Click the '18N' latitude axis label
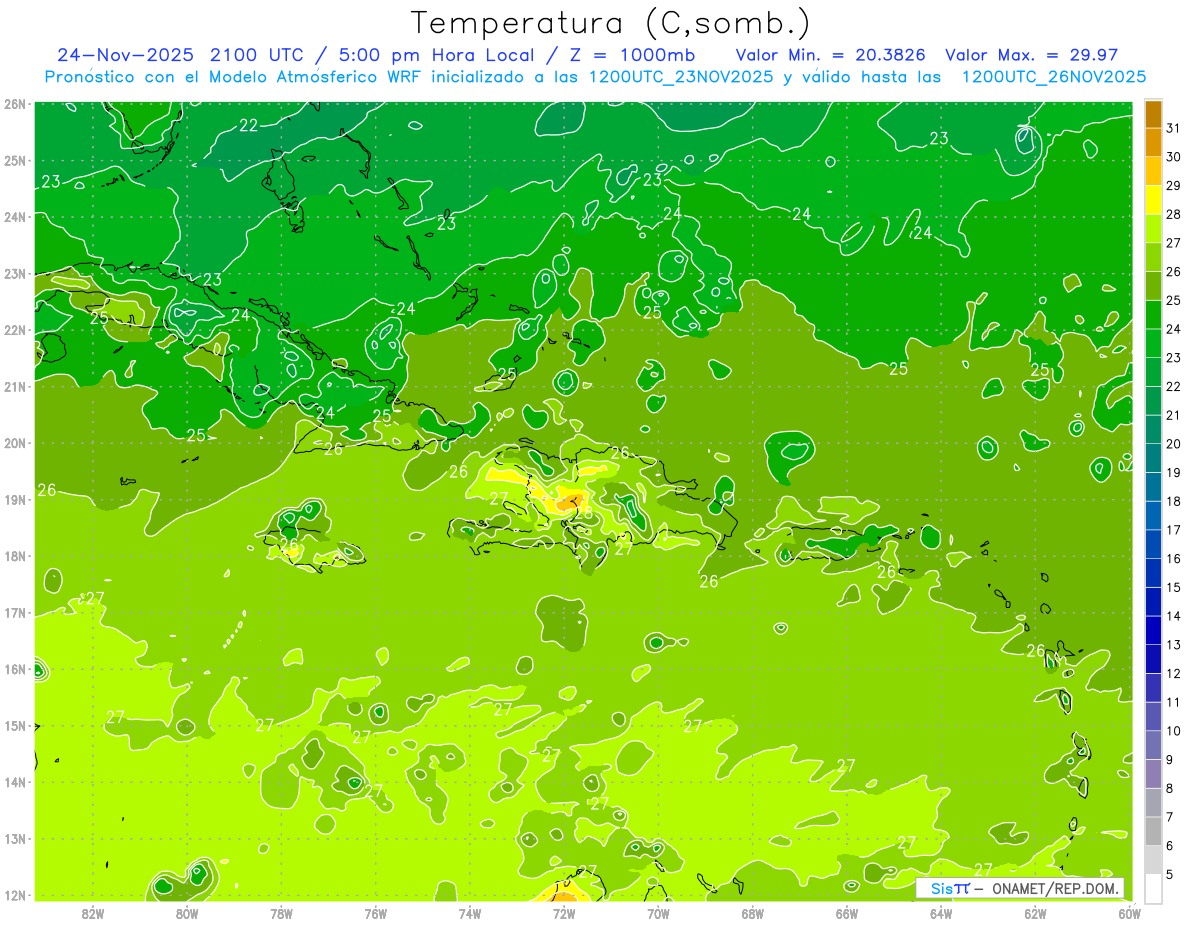The image size is (1200, 927). (15, 556)
